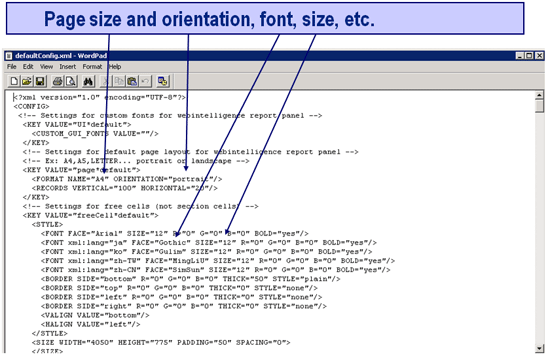Open the Format menu
Image resolution: width=550 pixels, height=361 pixels.
point(92,67)
